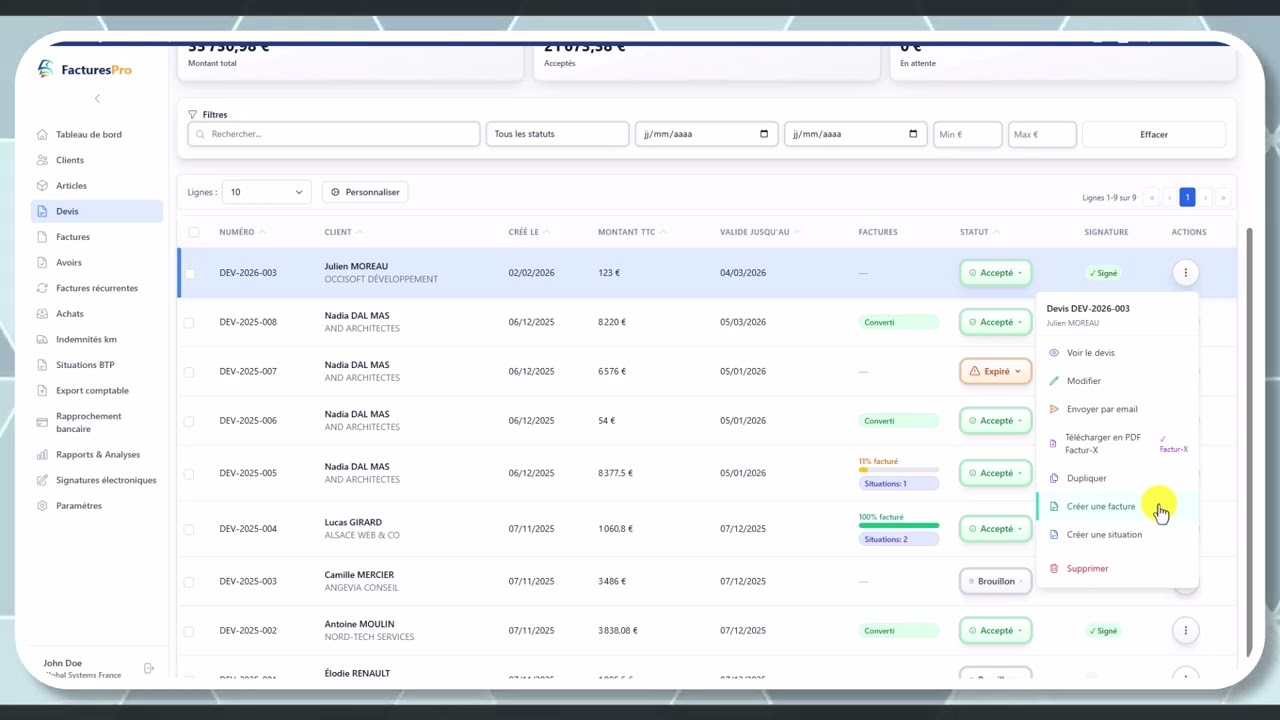Choose Télécharger en PDF Factur-X
1280x720 pixels.
point(1116,444)
